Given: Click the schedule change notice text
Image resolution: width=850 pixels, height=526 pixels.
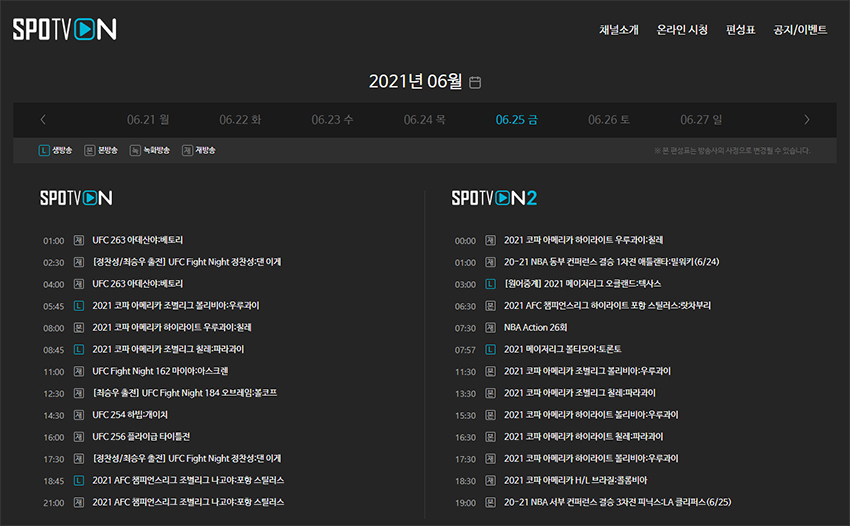Looking at the screenshot, I should coord(732,151).
